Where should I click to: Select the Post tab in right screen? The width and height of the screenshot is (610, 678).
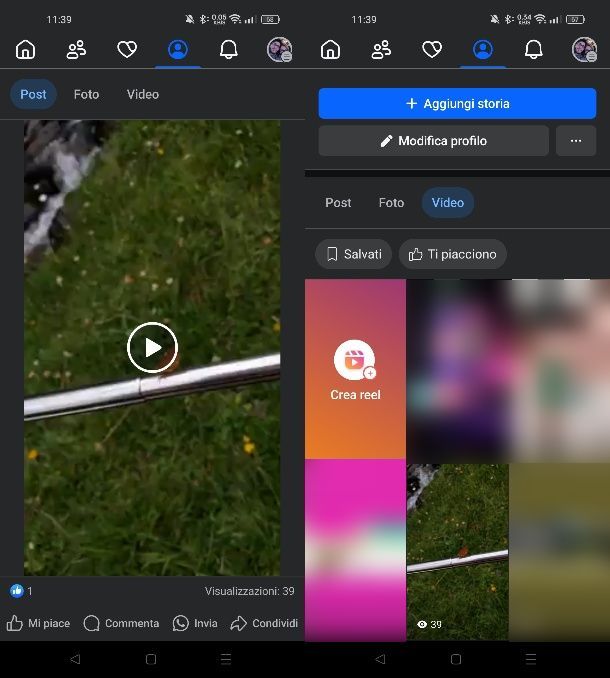click(338, 203)
